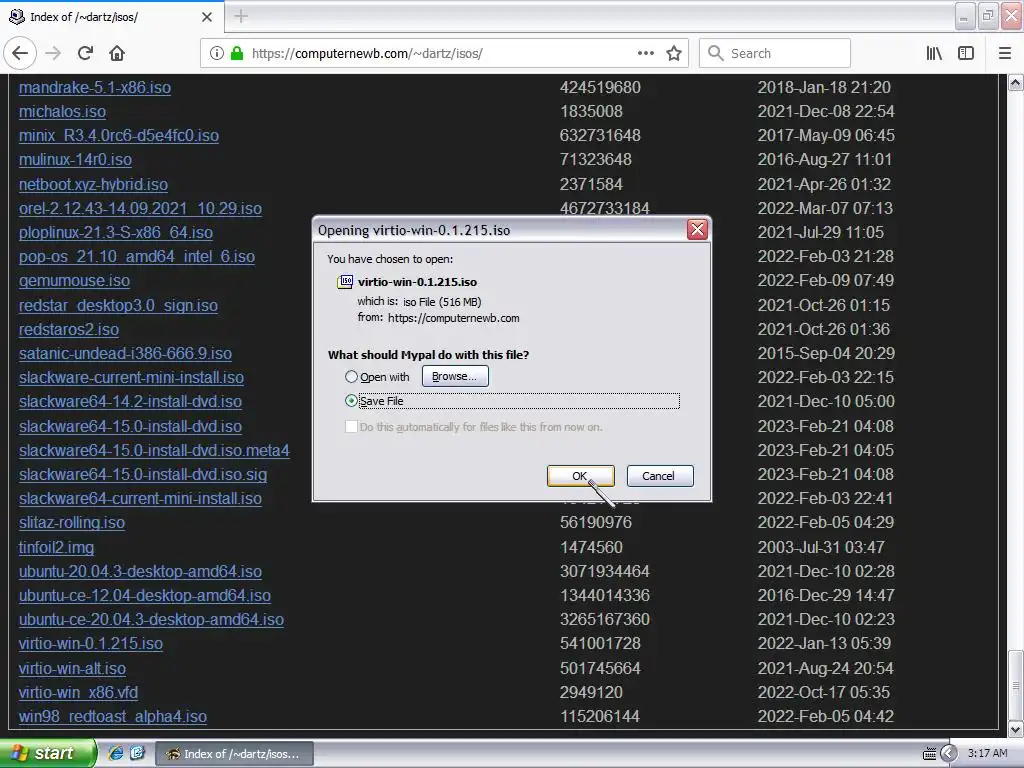The width and height of the screenshot is (1024, 768).
Task: Click the iso file icon in dialog
Action: [345, 281]
